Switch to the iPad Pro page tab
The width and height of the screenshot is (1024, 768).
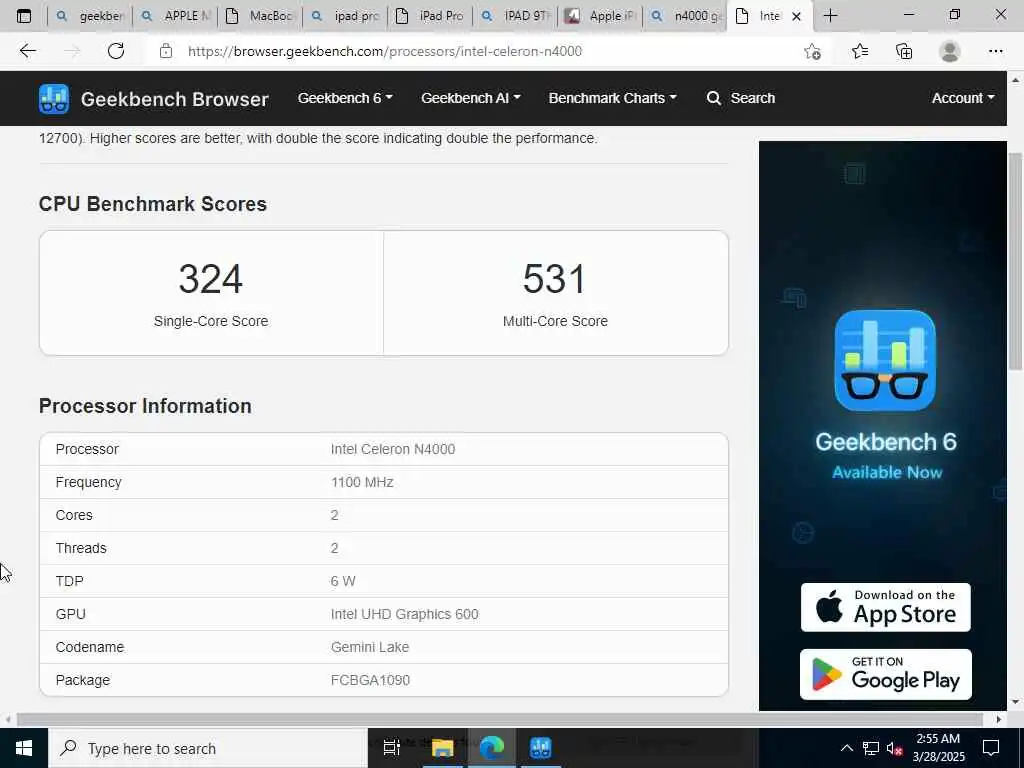pyautogui.click(x=429, y=16)
